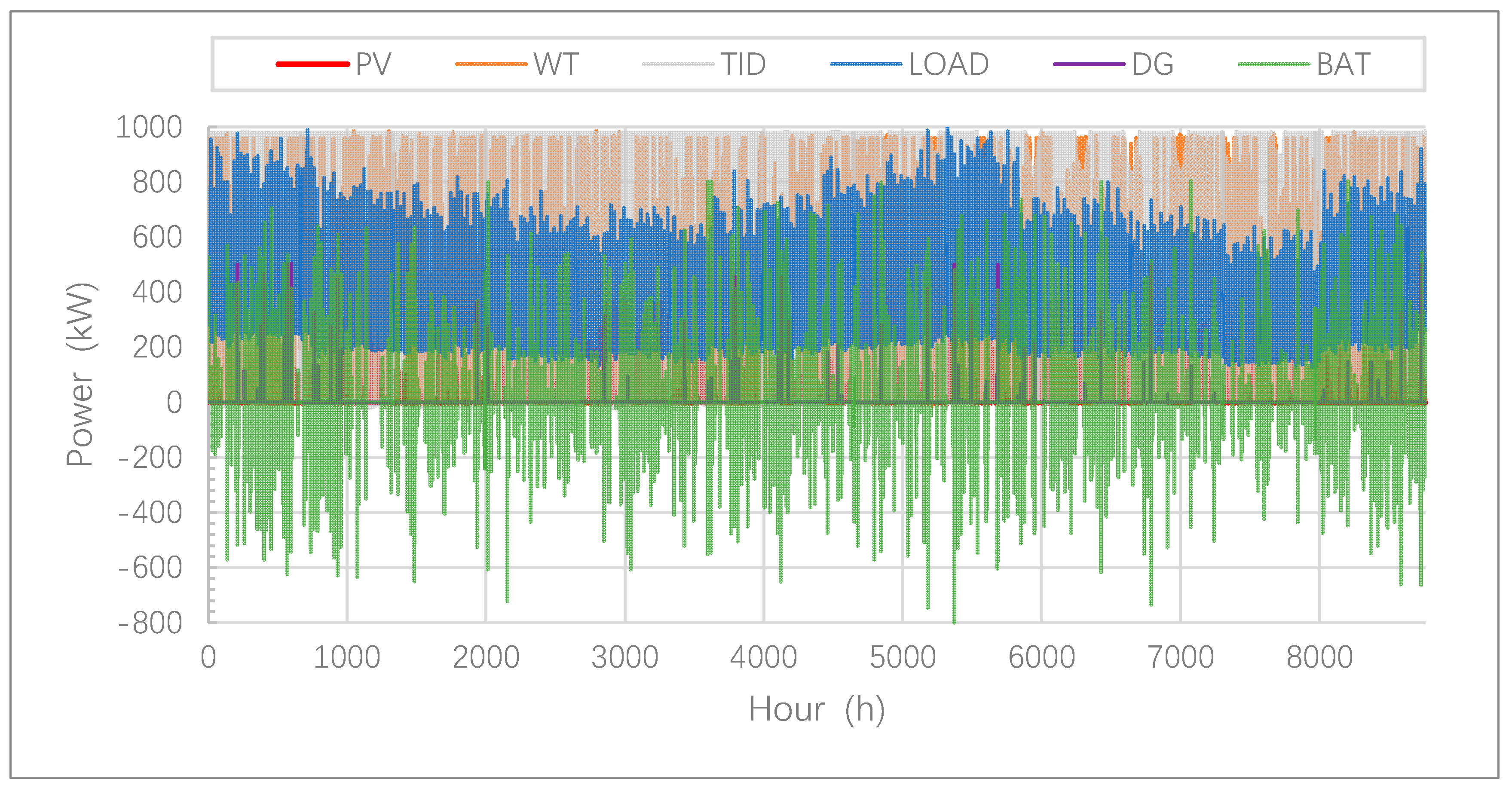Click the orange WT legend line
The width and height of the screenshot is (1512, 797).
pos(491,64)
